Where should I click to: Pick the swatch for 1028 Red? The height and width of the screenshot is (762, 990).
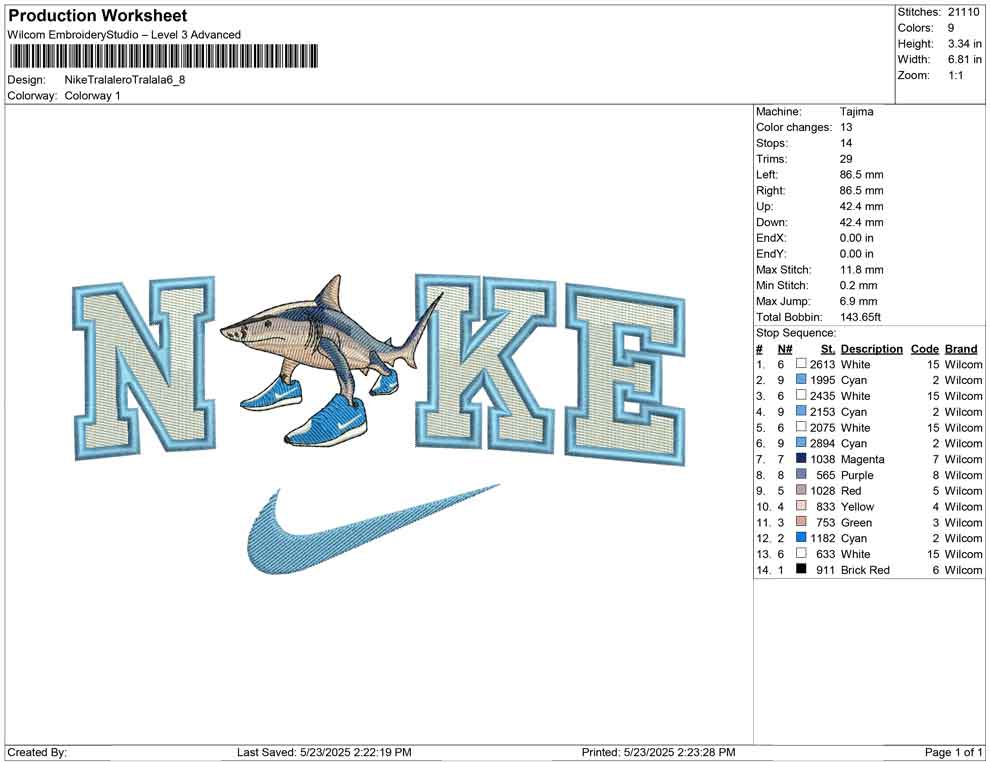tap(801, 490)
